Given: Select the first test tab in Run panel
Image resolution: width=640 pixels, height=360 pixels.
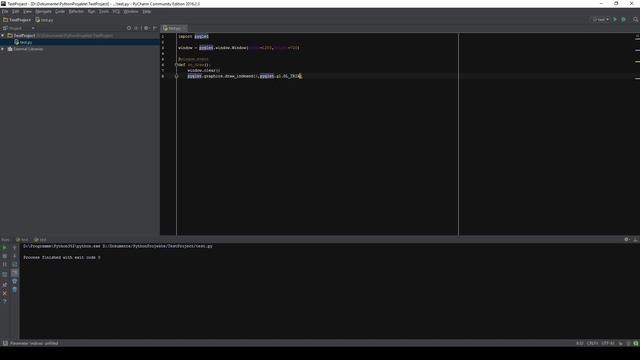Looking at the screenshot, I should pos(22,240).
